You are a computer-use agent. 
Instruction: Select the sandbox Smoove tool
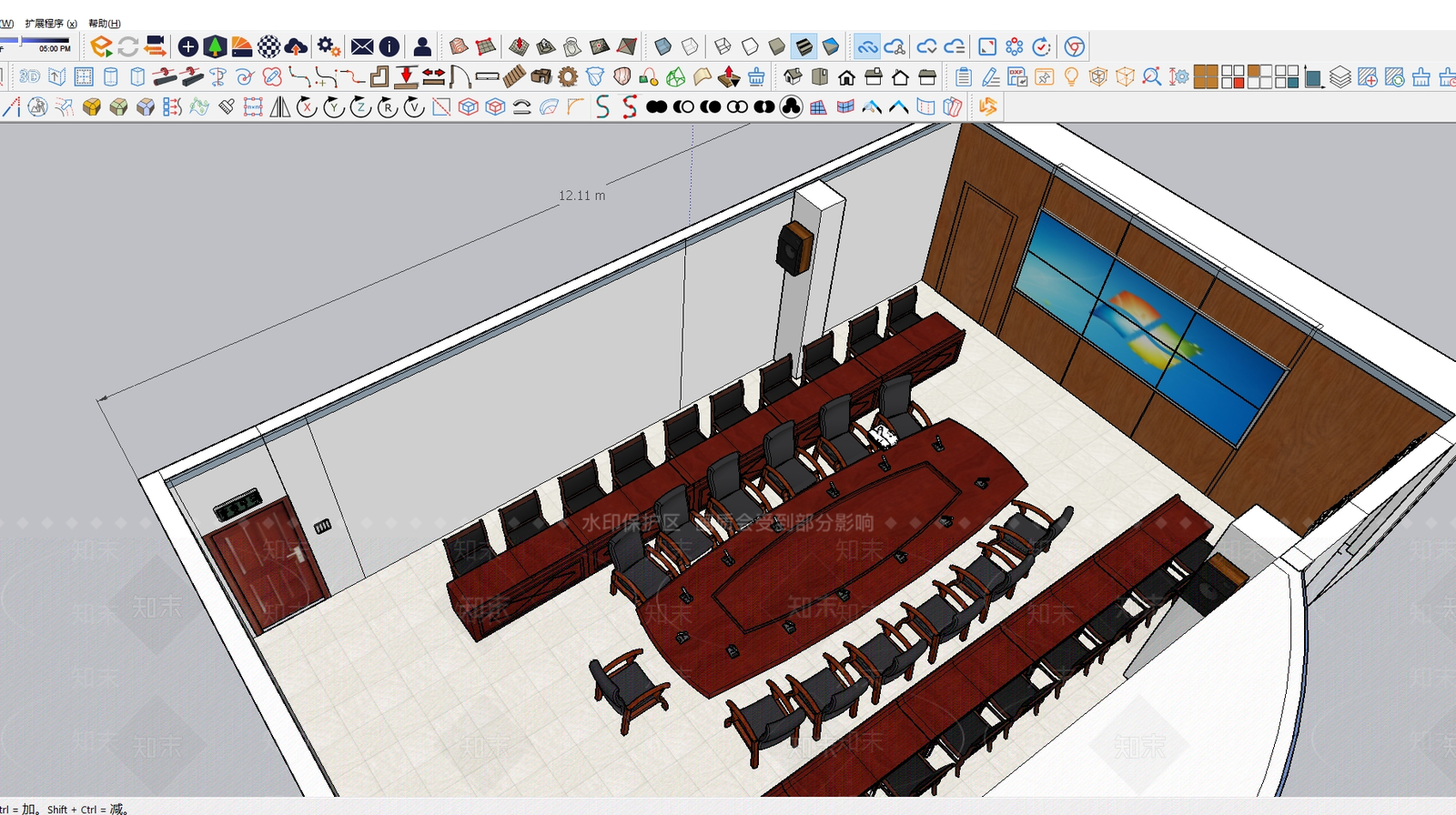[519, 46]
